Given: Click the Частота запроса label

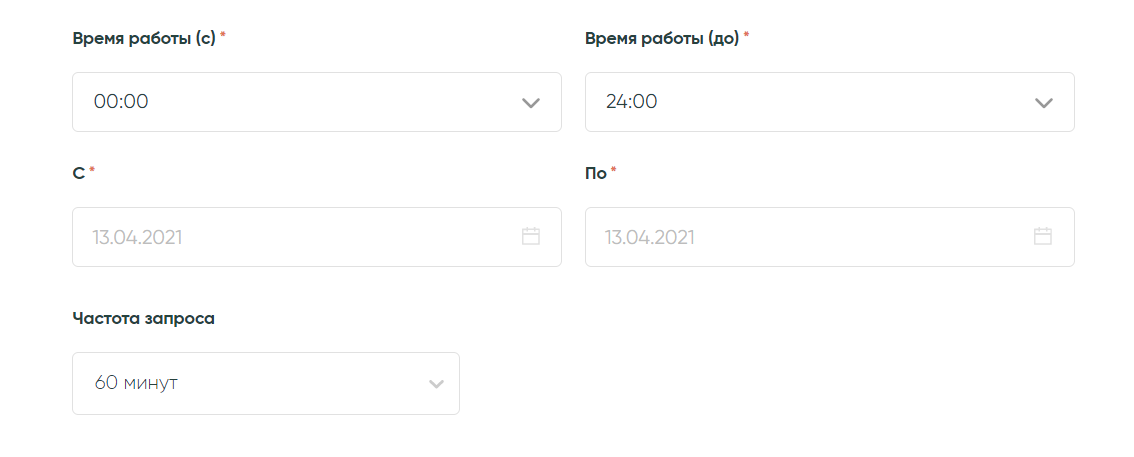Looking at the screenshot, I should pyautogui.click(x=144, y=318).
